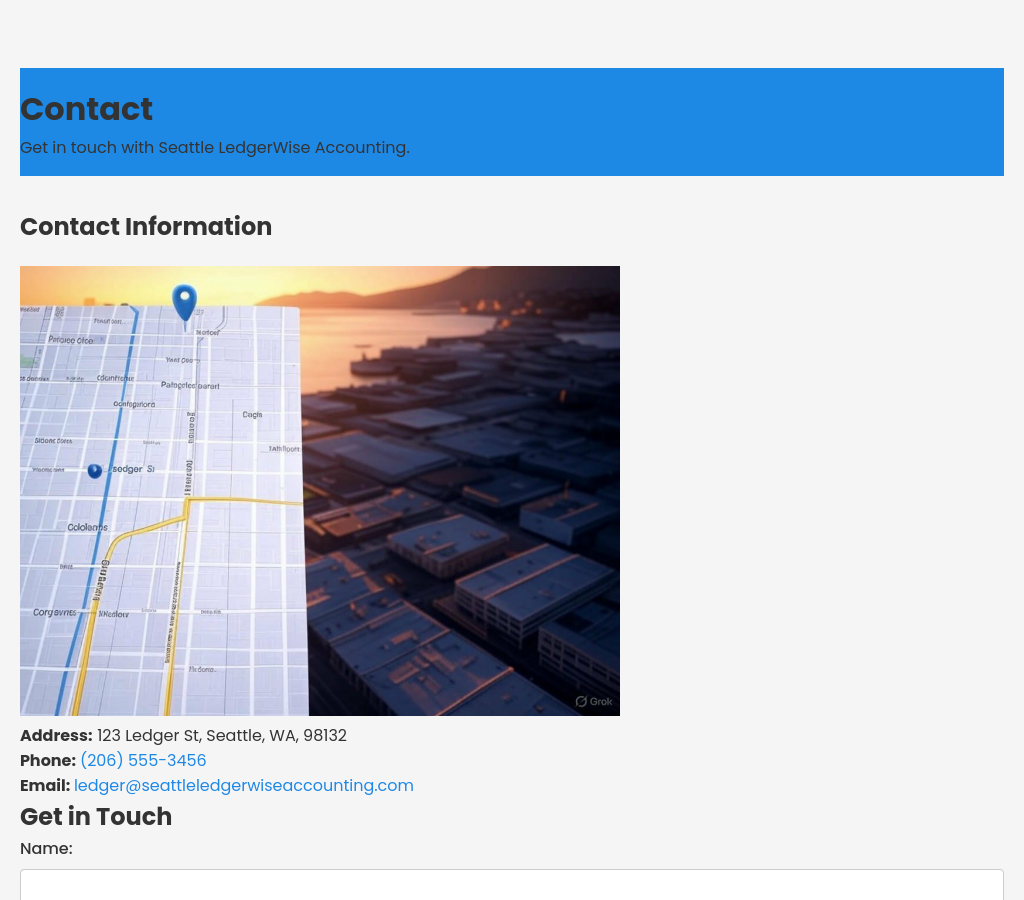Select the Contact Information heading

[x=146, y=227]
